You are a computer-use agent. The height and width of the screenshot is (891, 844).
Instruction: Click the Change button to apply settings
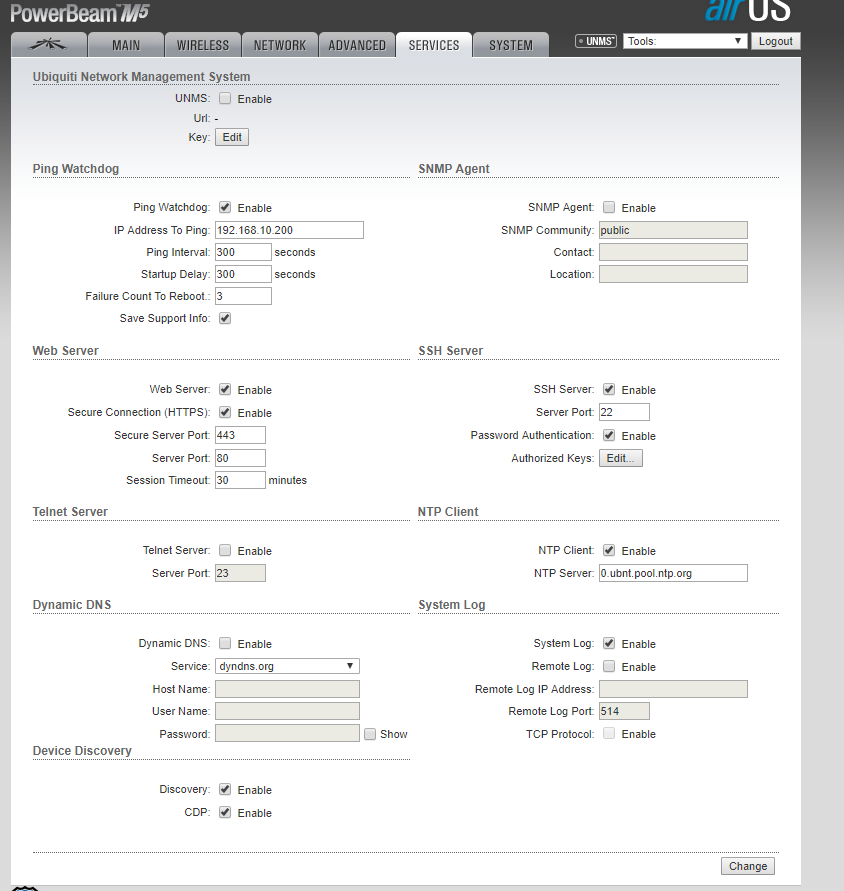click(748, 866)
